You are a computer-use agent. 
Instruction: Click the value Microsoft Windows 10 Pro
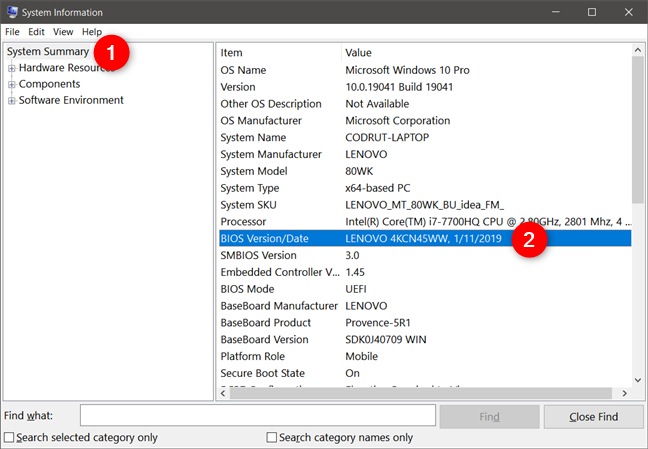(x=407, y=70)
